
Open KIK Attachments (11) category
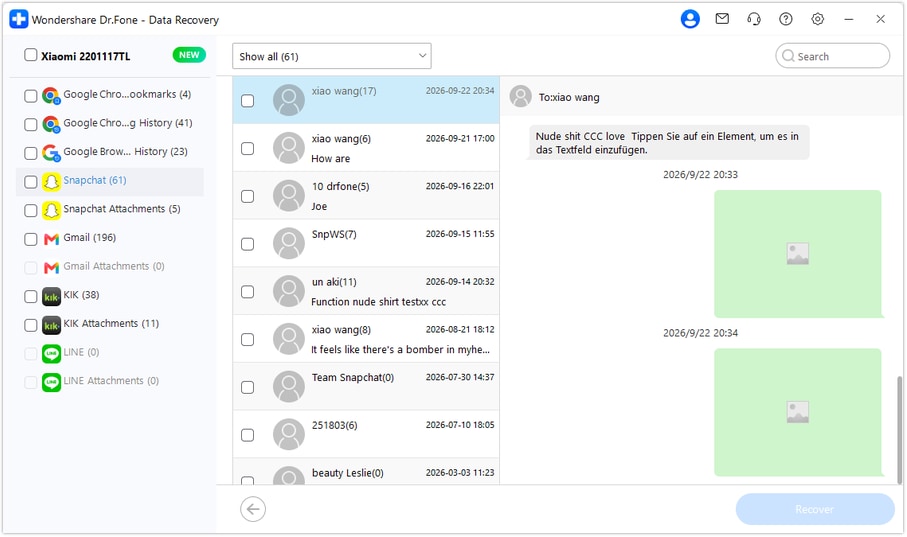point(111,323)
